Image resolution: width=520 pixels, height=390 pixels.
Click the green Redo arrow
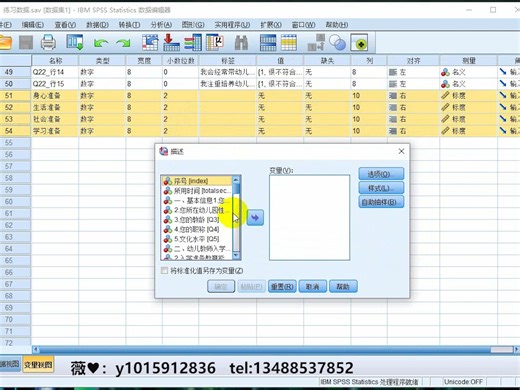point(123,43)
